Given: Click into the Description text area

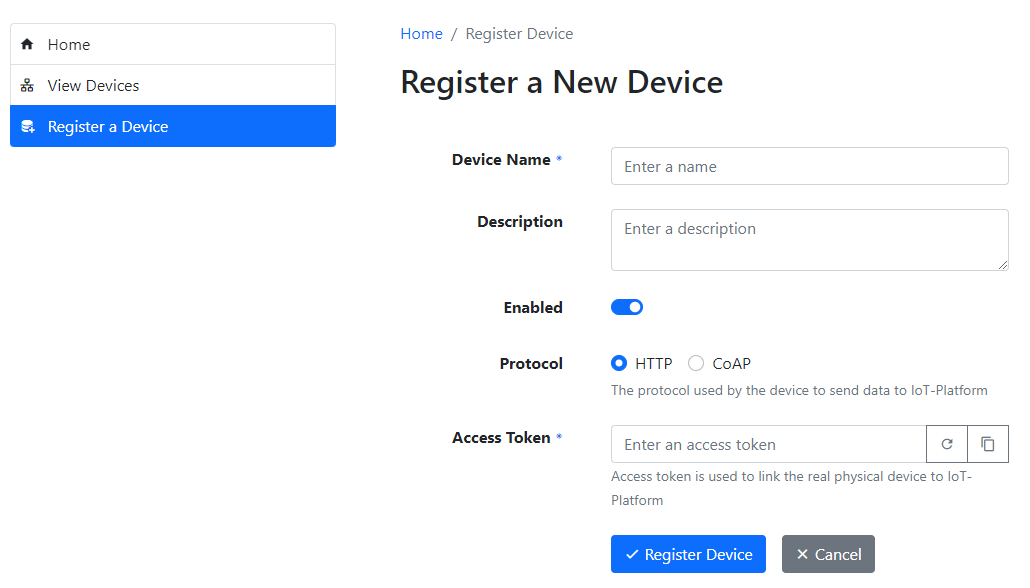Looking at the screenshot, I should 809,240.
